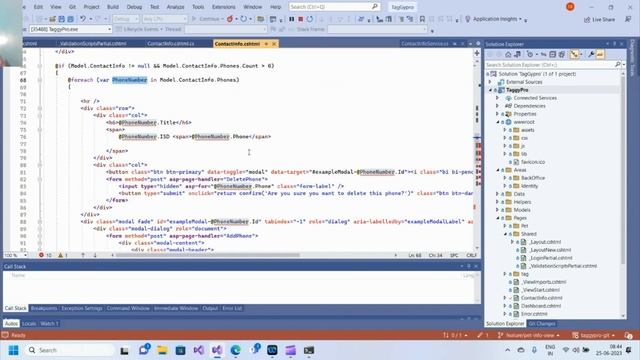The image size is (640, 360).
Task: Click the up arrow previous issue icon
Action: 83,255
